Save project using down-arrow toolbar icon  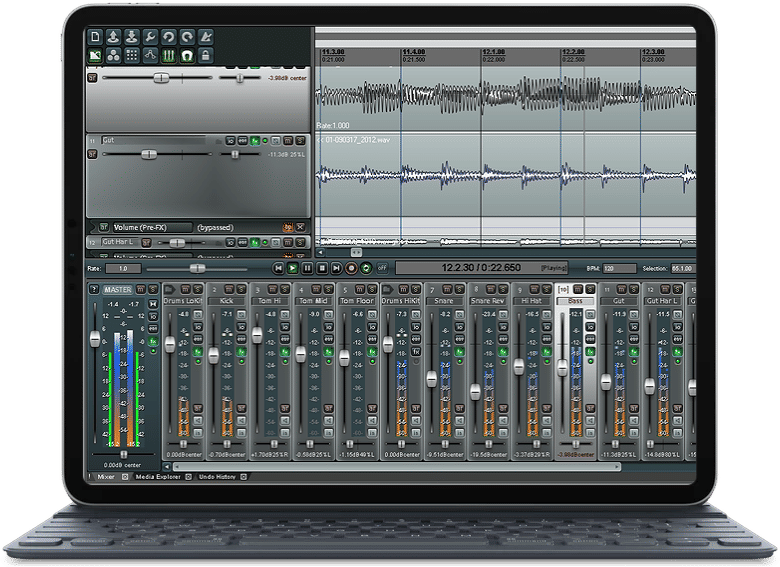pyautogui.click(x=131, y=37)
